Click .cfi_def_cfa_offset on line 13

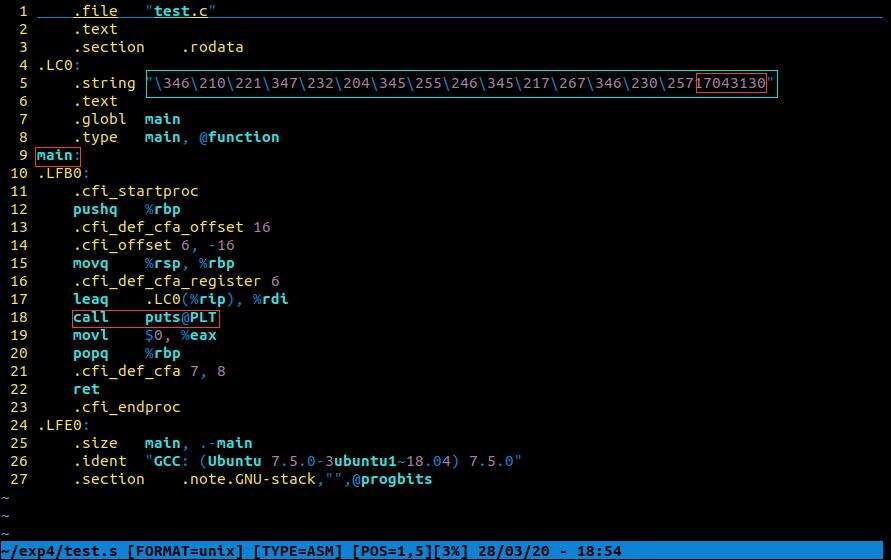click(159, 227)
